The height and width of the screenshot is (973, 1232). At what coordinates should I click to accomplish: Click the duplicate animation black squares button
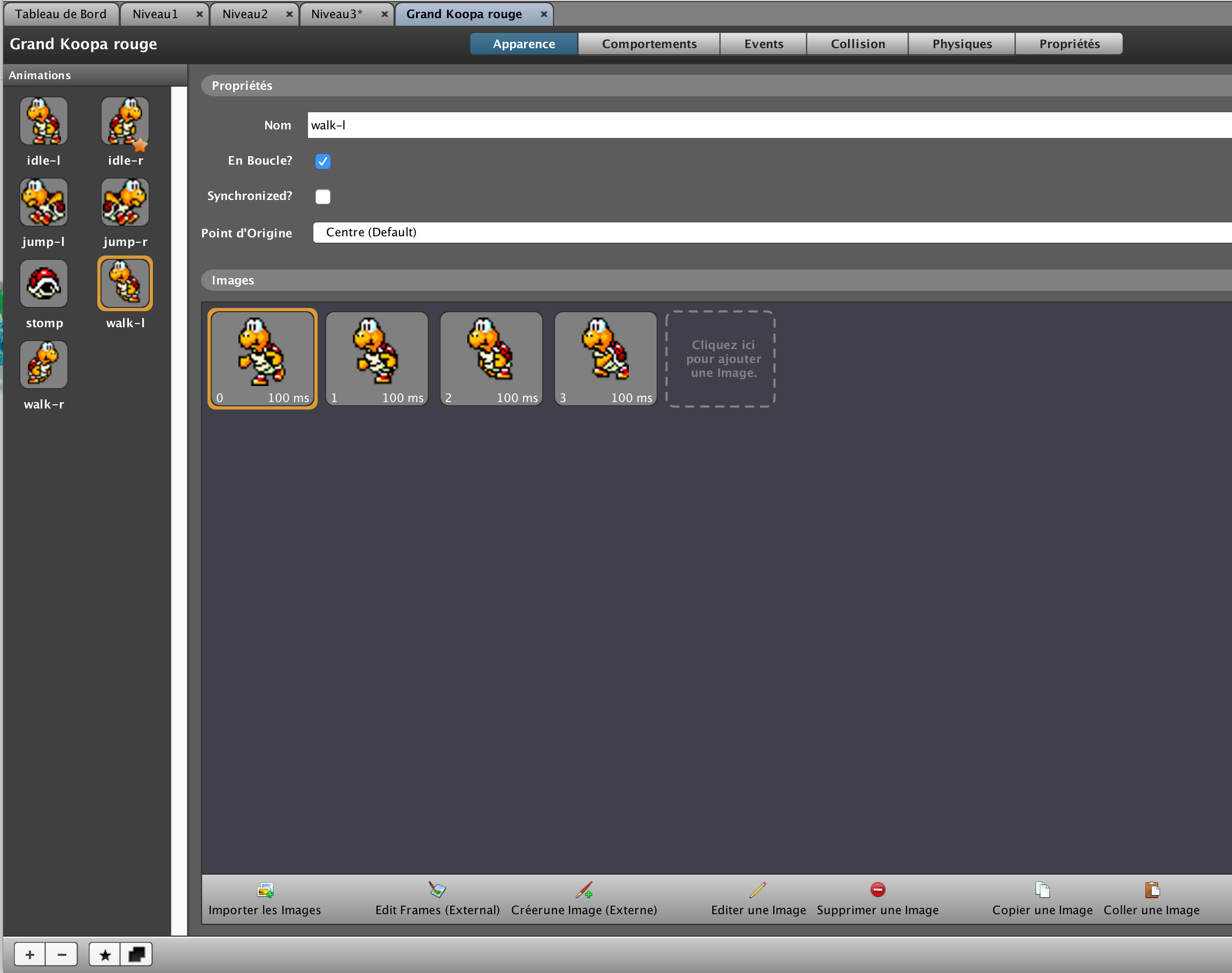[x=137, y=955]
